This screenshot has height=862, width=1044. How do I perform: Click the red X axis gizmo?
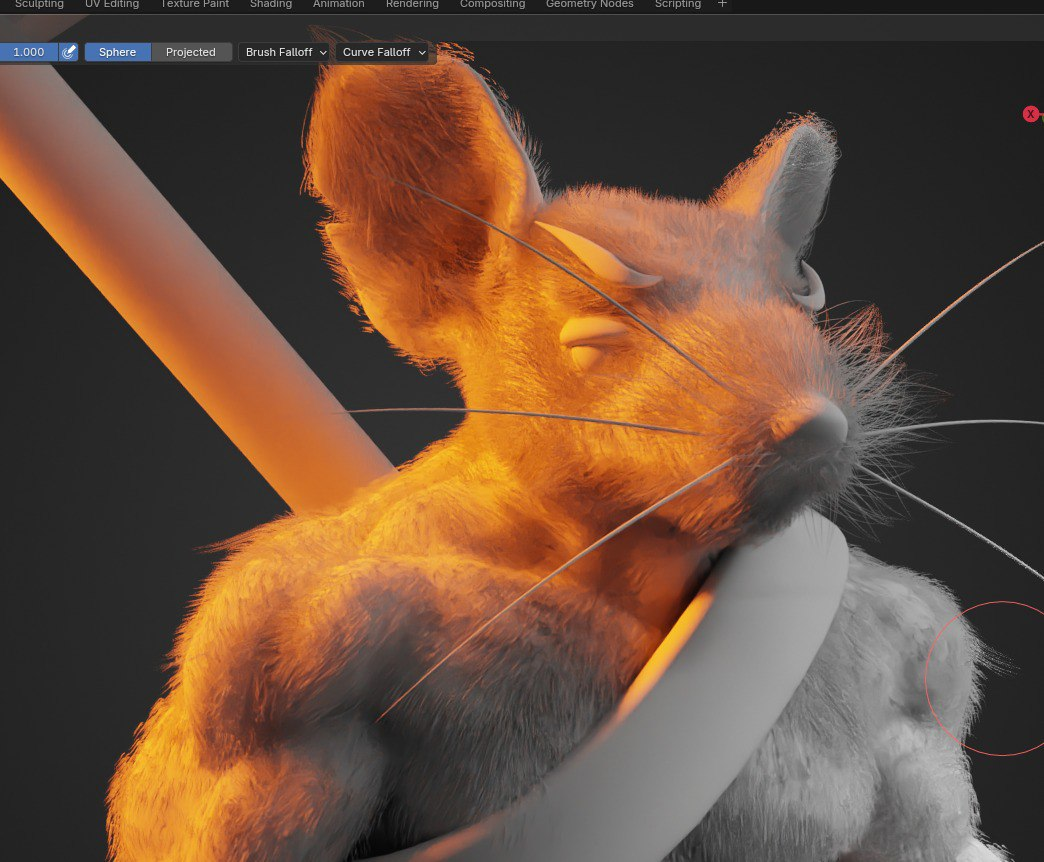tap(1030, 114)
